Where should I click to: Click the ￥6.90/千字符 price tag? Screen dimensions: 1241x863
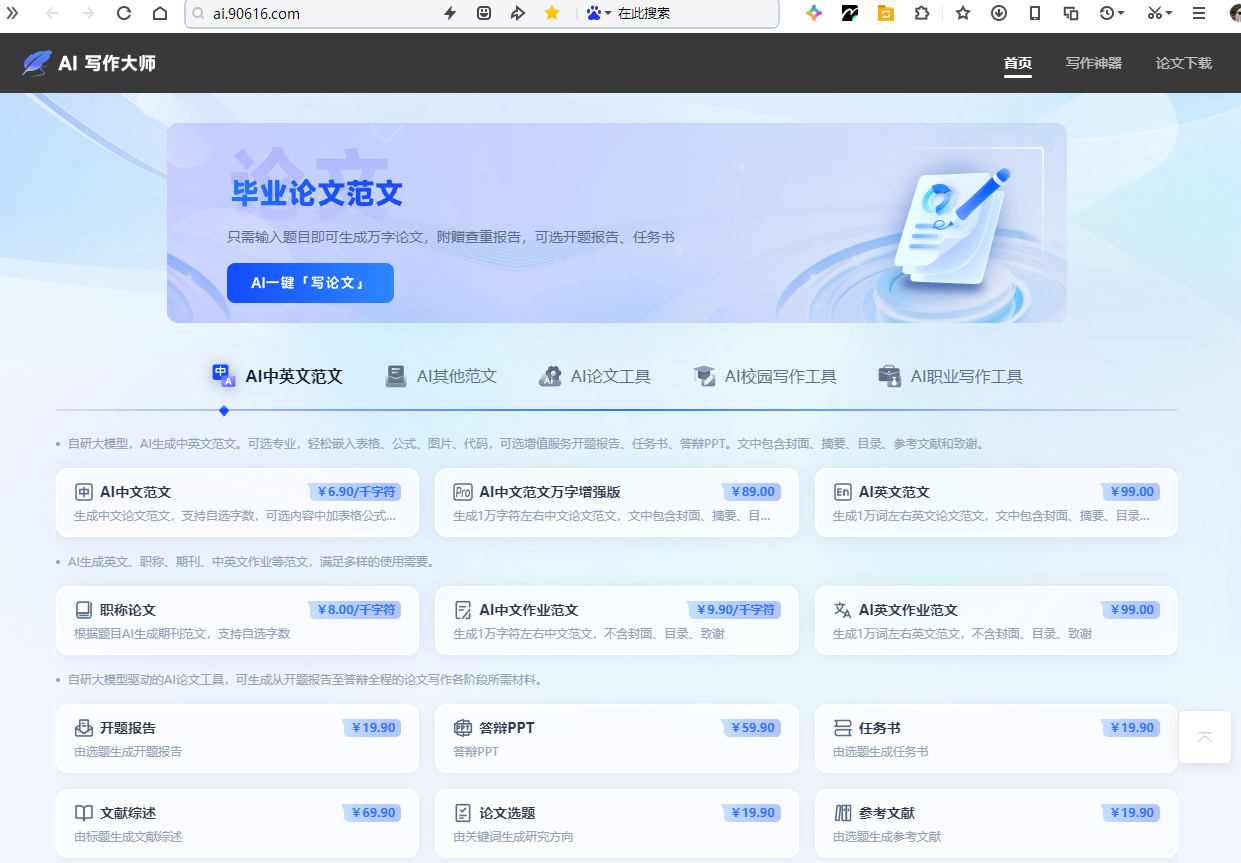pyautogui.click(x=355, y=492)
